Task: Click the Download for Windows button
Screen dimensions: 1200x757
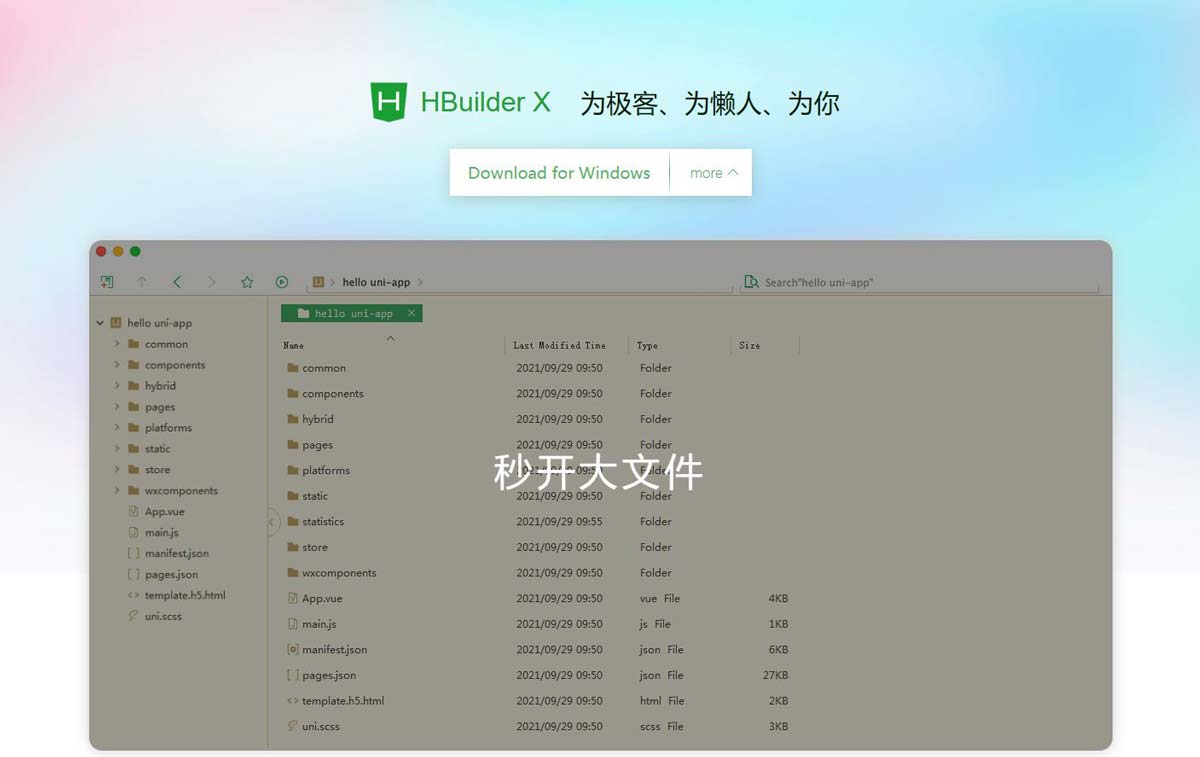Action: [559, 173]
